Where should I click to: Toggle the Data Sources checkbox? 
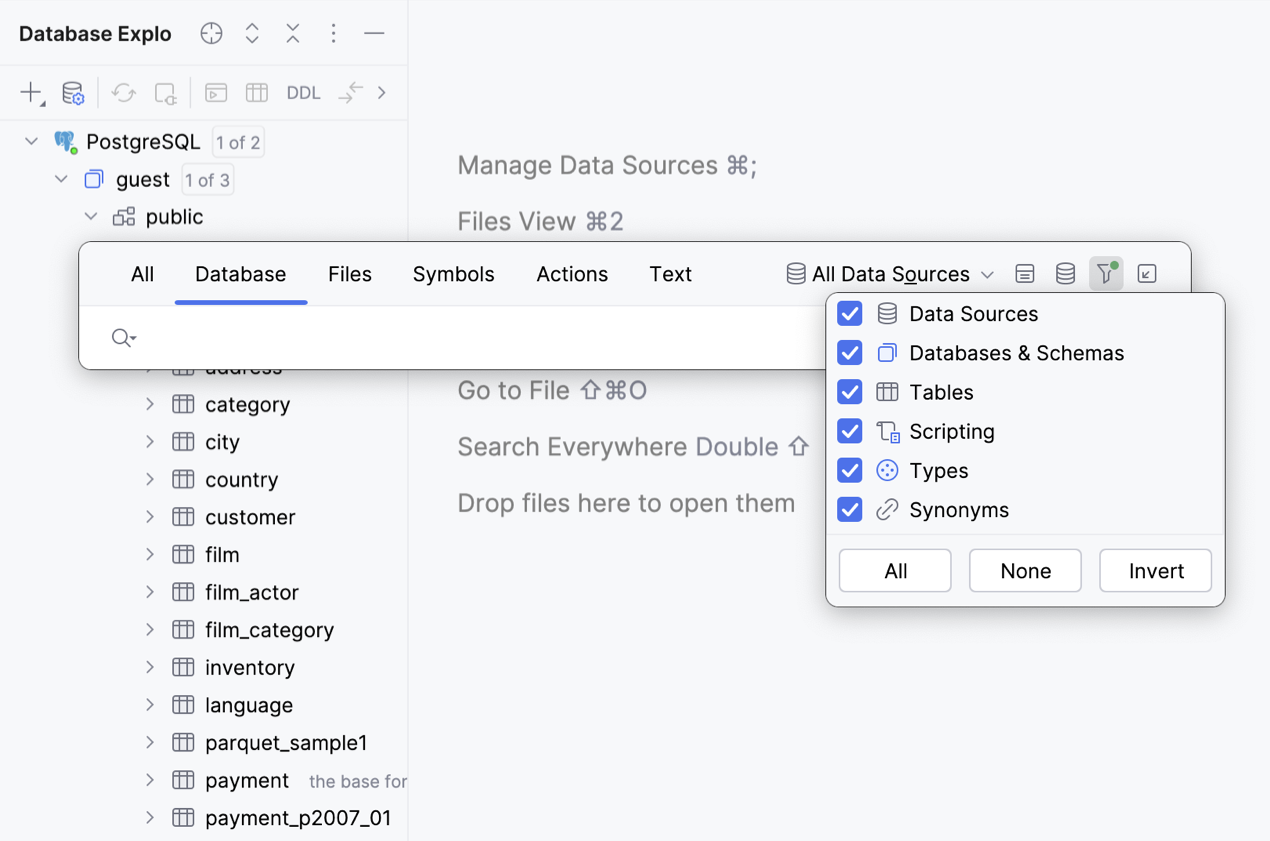(x=850, y=314)
